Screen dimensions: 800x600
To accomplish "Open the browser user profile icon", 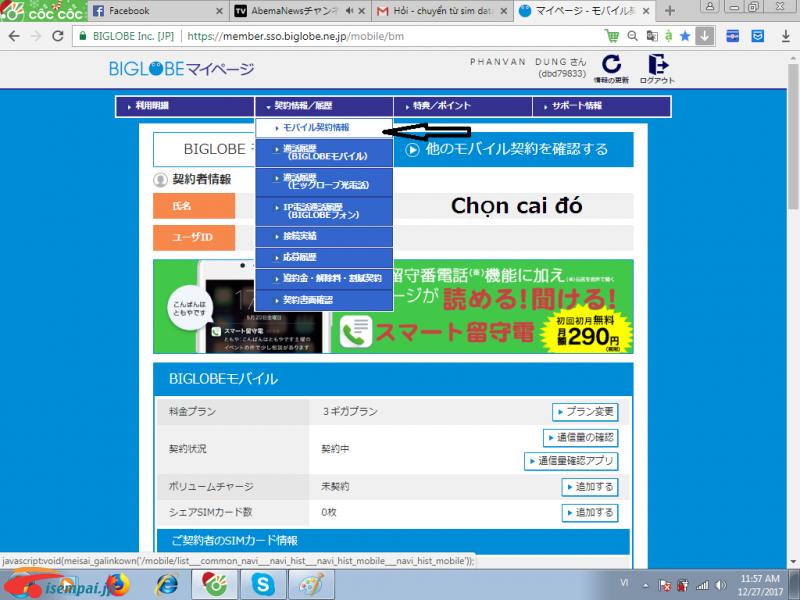I will pyautogui.click(x=710, y=7).
